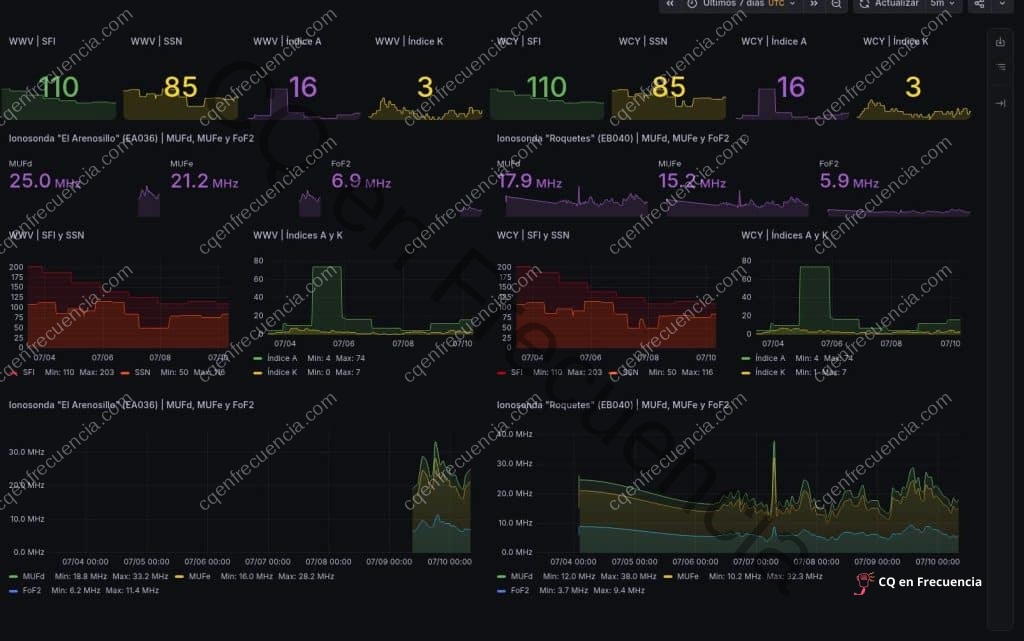Click info icon beside top Roquetes panel title

point(744,138)
